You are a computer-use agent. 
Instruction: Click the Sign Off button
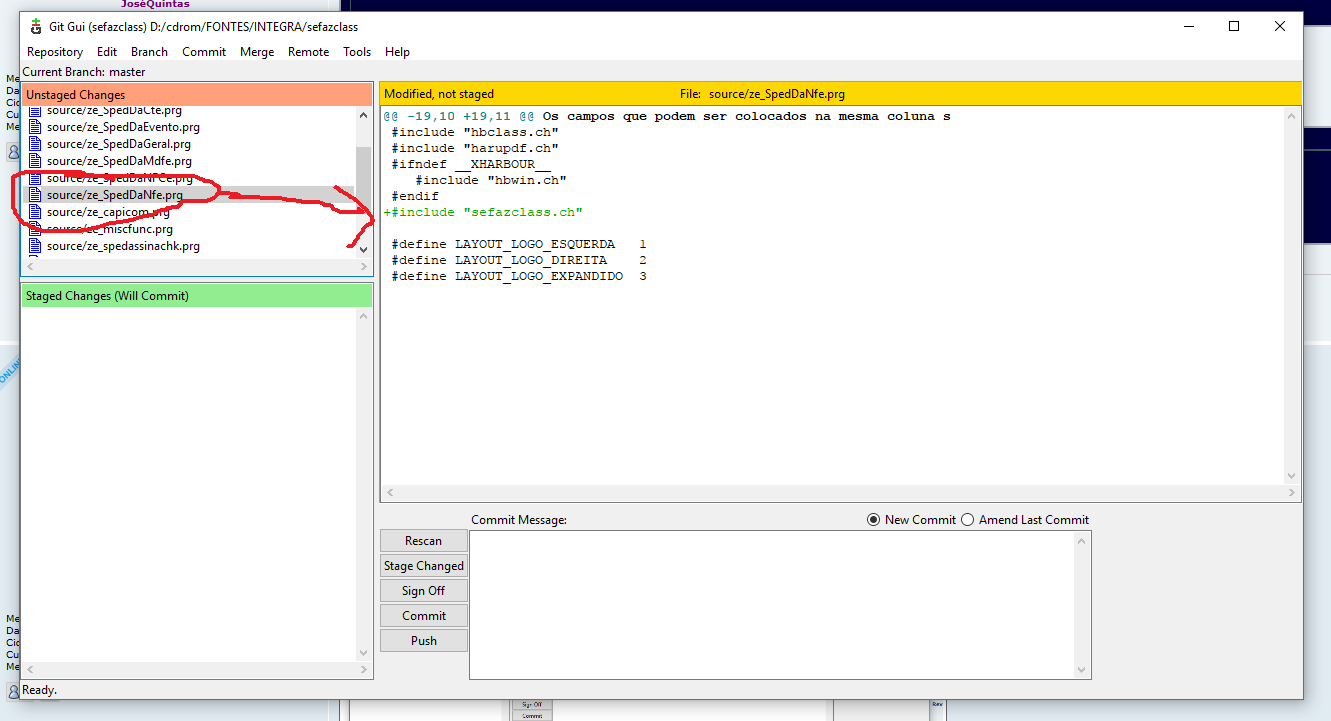424,591
